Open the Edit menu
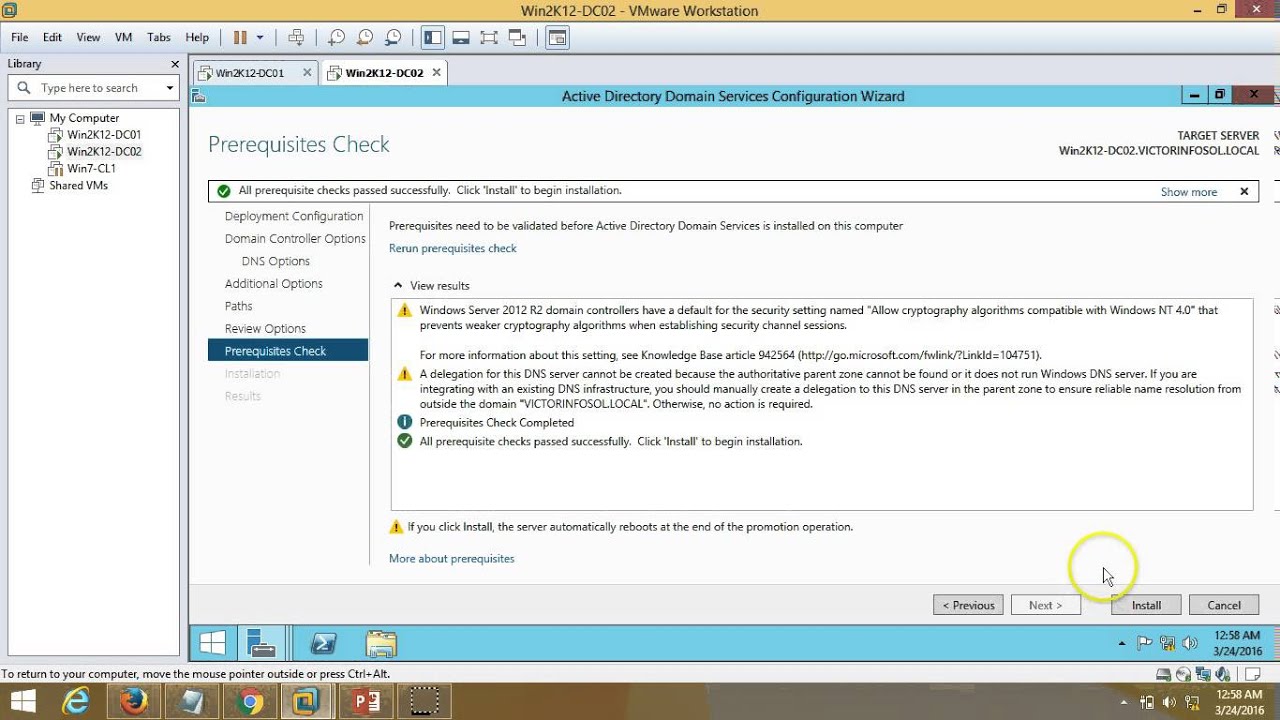The width and height of the screenshot is (1280, 720). tap(52, 37)
